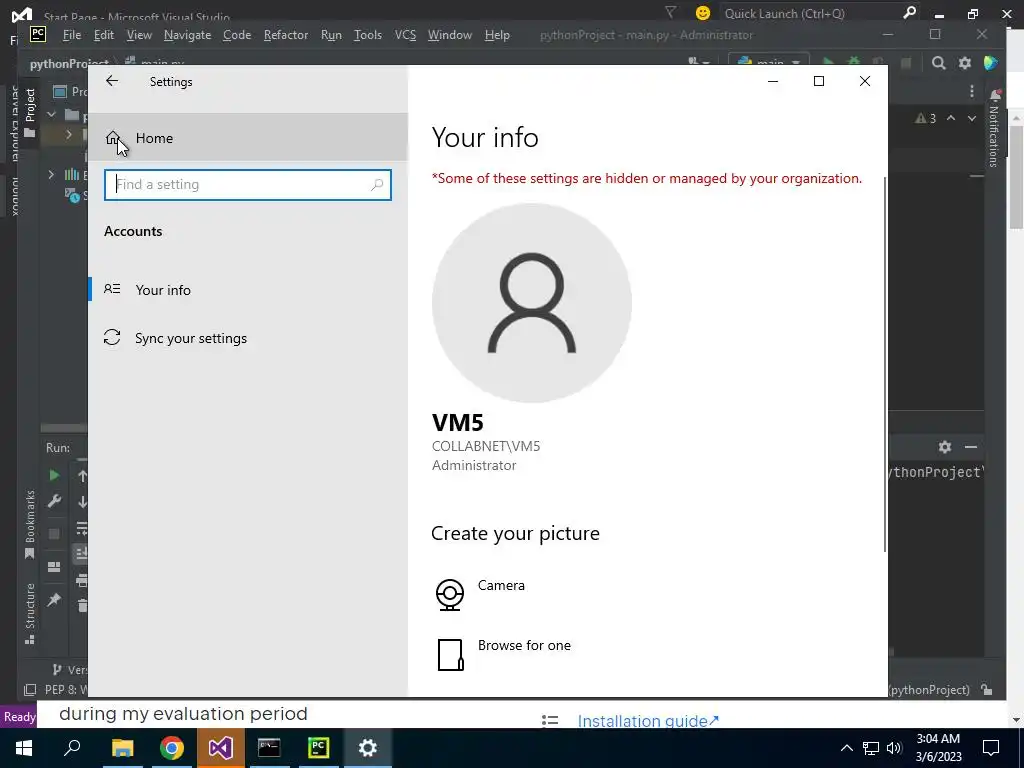Screen dimensions: 1024x768
Task: Open volume control in system tray
Action: coord(894,748)
